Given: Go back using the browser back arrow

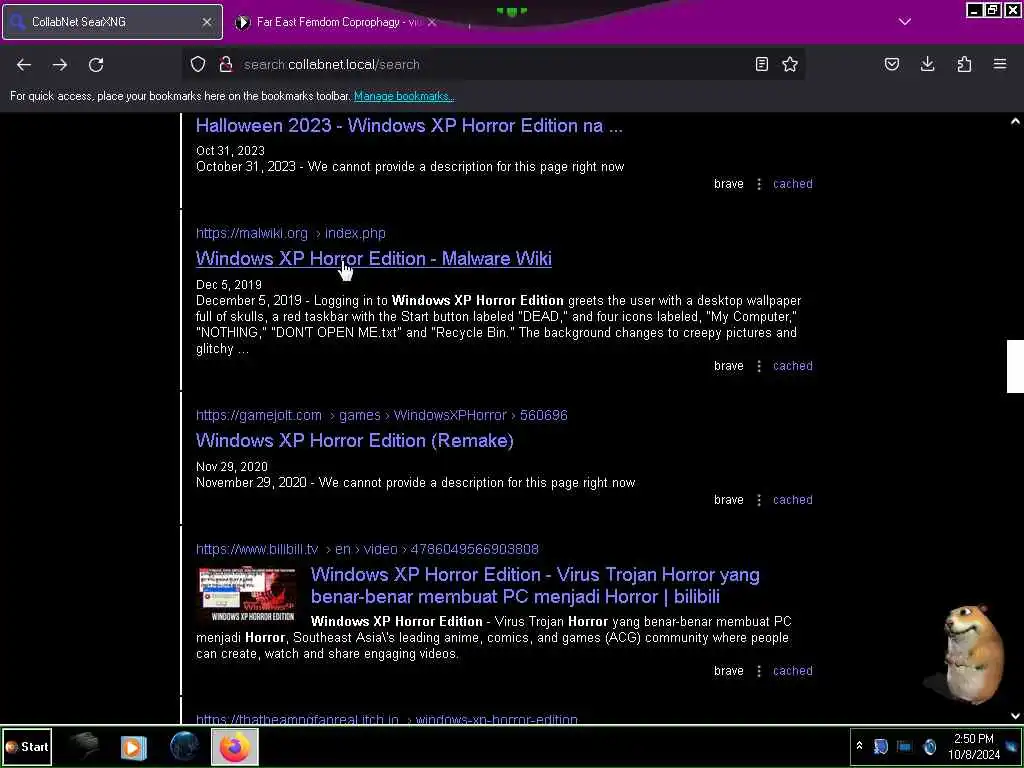Looking at the screenshot, I should pos(24,65).
